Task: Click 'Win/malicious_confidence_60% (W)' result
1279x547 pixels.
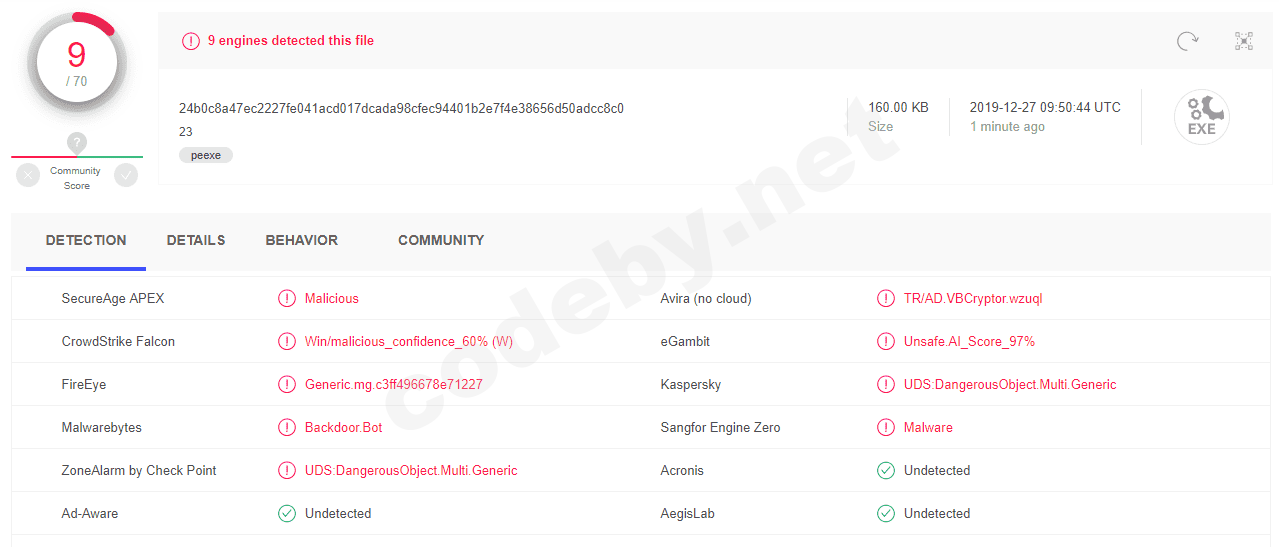Action: pyautogui.click(x=409, y=341)
